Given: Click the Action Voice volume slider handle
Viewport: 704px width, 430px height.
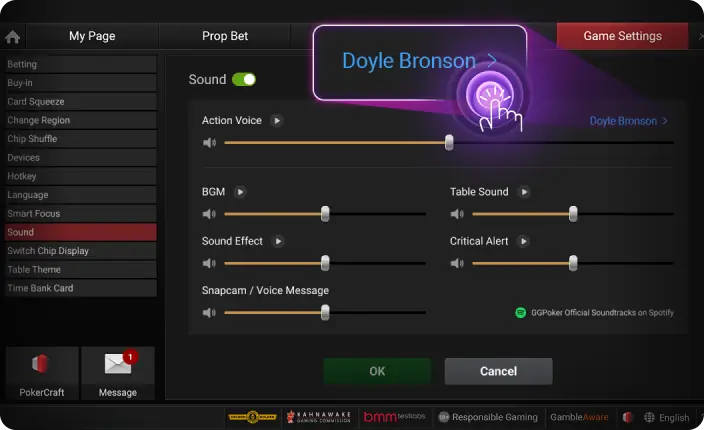Looking at the screenshot, I should click(x=449, y=143).
